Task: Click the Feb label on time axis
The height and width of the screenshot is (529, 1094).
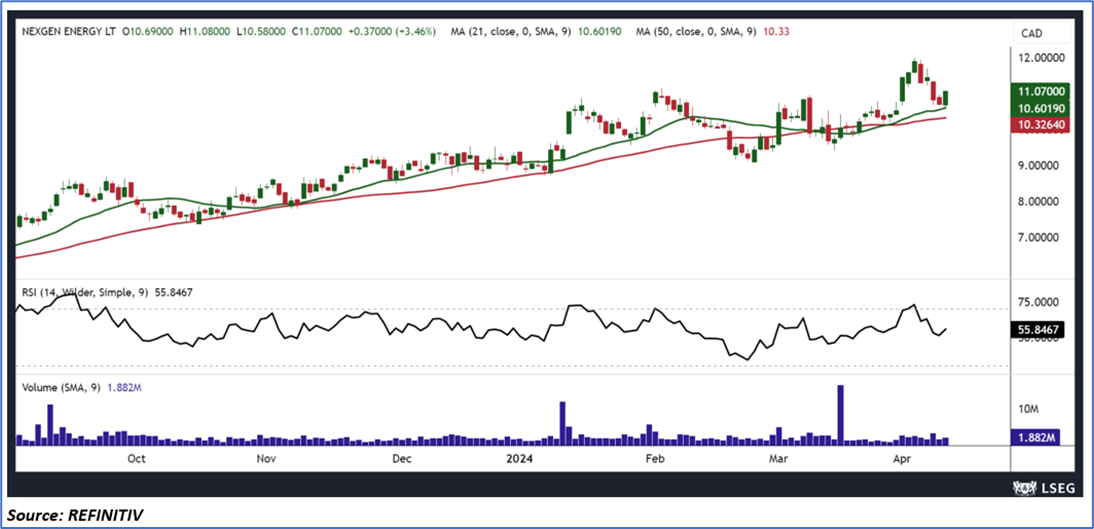Action: coord(654,459)
